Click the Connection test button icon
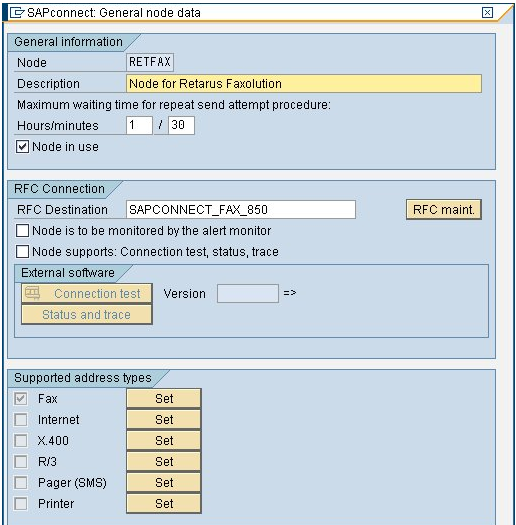 point(32,293)
